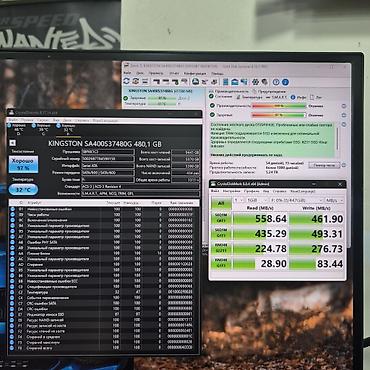
Task: Select drive D: 48 °C in CrystalDiskInfo
Action: pos(17,129)
